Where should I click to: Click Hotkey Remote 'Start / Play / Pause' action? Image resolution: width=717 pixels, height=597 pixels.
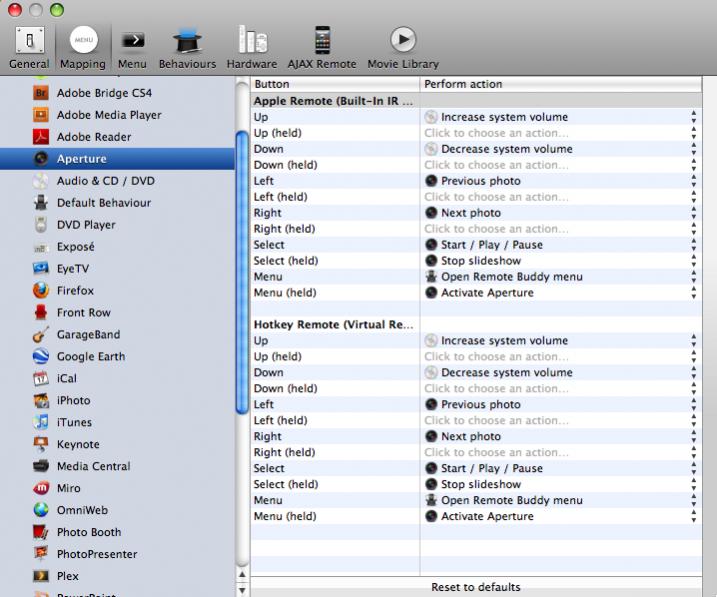click(x=484, y=469)
